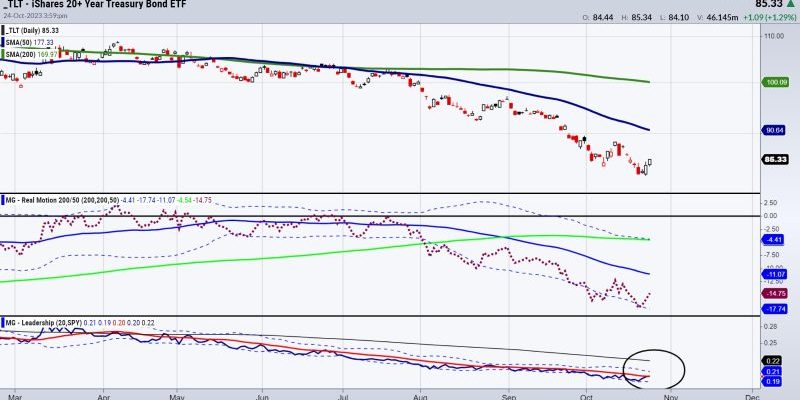Image resolution: width=800 pixels, height=400 pixels.
Task: Click the Dec label on time axis
Action: tap(751, 395)
